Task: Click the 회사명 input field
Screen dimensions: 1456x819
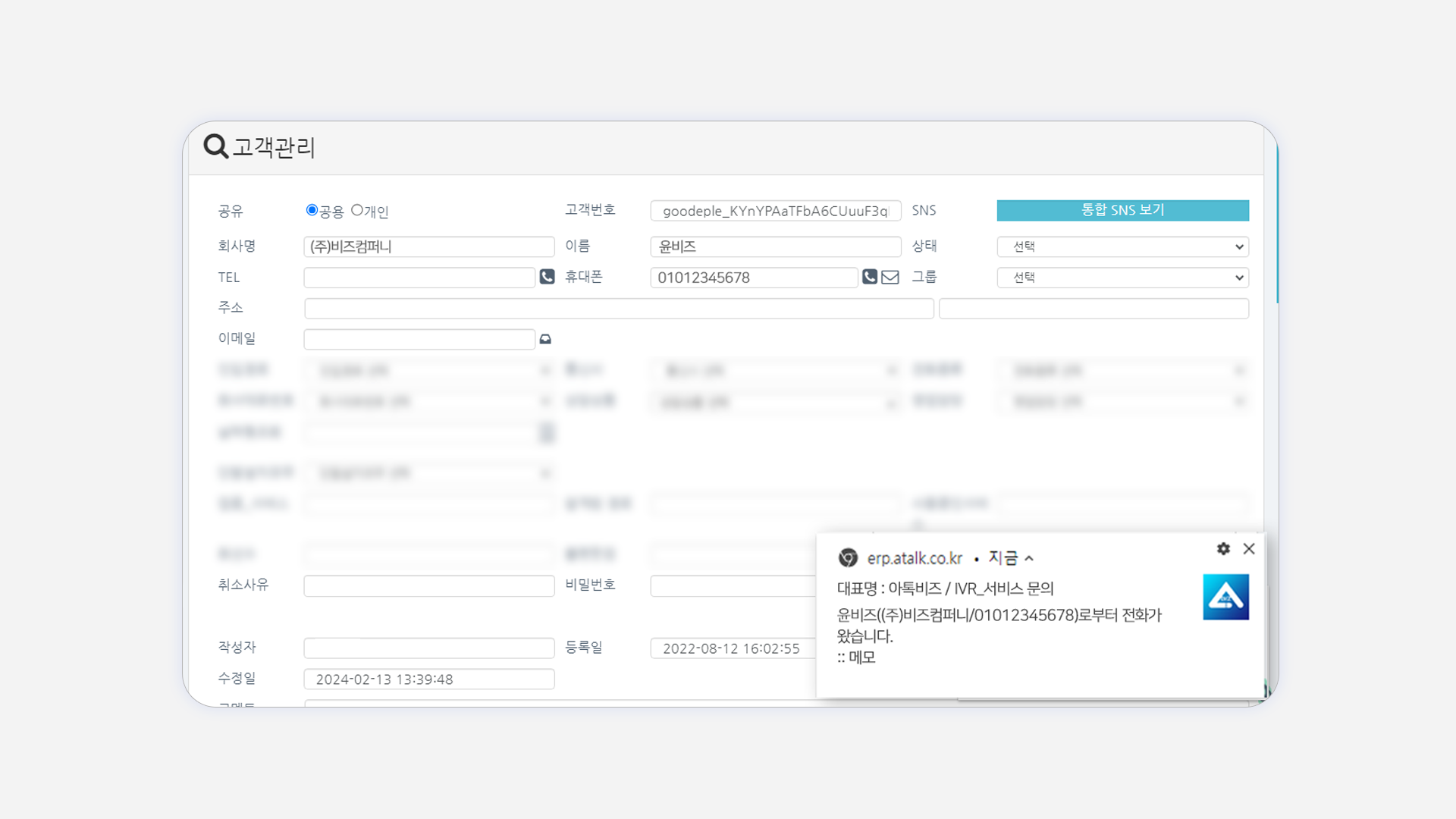Action: 429,246
